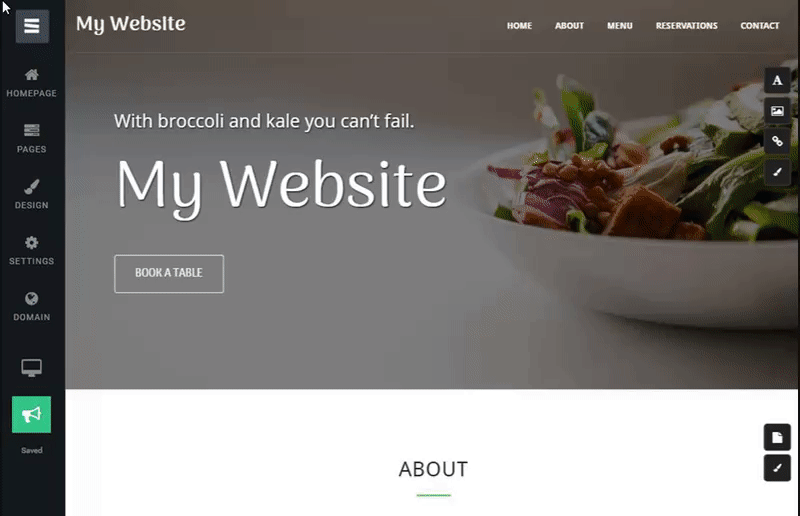Screen dimensions: 800x516
Task: Select MENU in the site navigation
Action: pos(620,26)
